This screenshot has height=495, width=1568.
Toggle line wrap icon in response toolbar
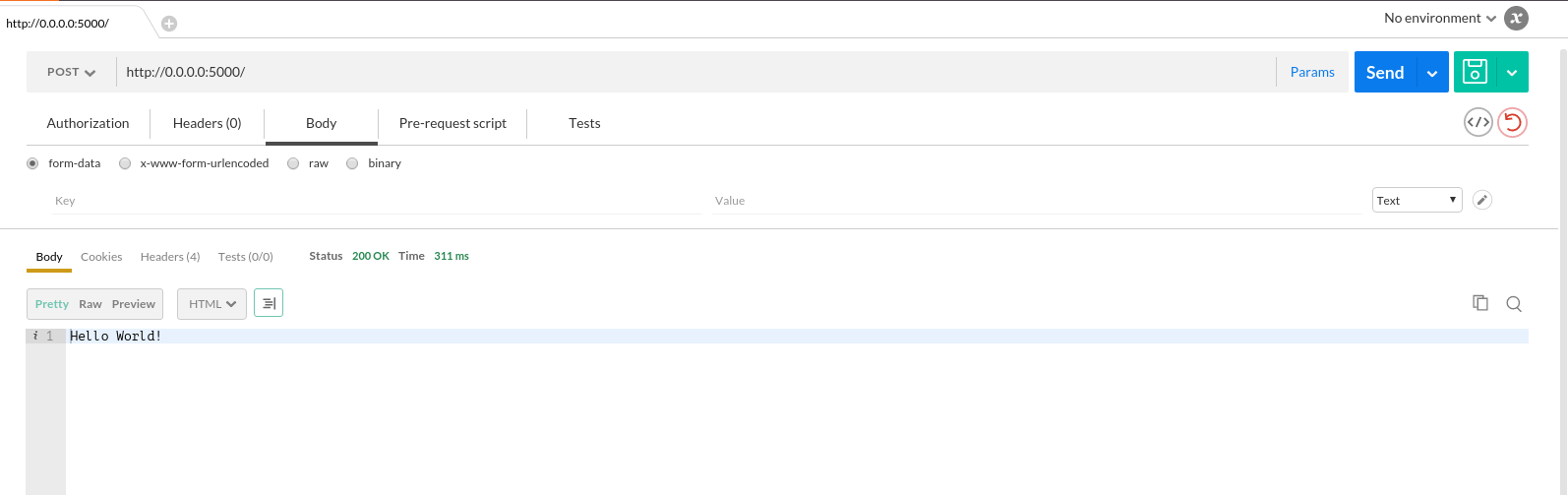(x=269, y=304)
